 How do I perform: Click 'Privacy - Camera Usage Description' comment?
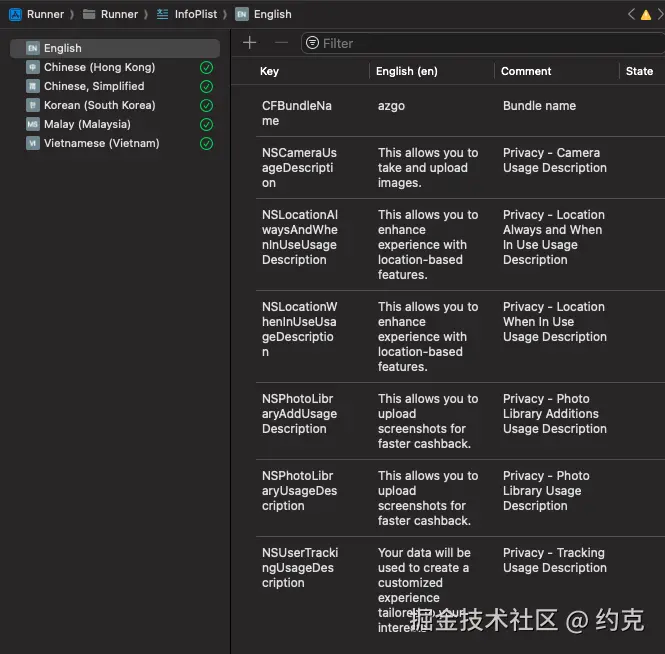tap(555, 160)
